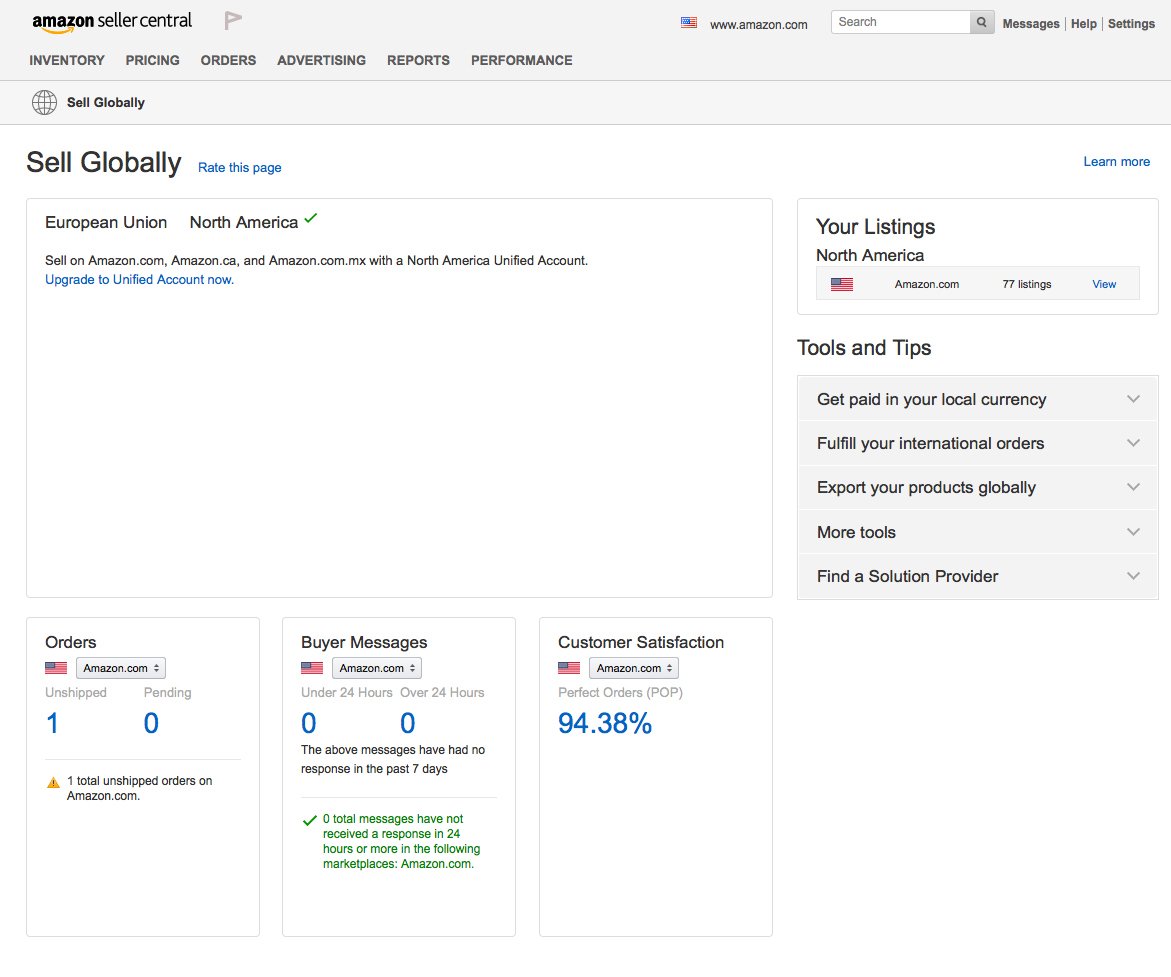
Task: Click the Under 24 Hours message count
Action: coord(308,722)
